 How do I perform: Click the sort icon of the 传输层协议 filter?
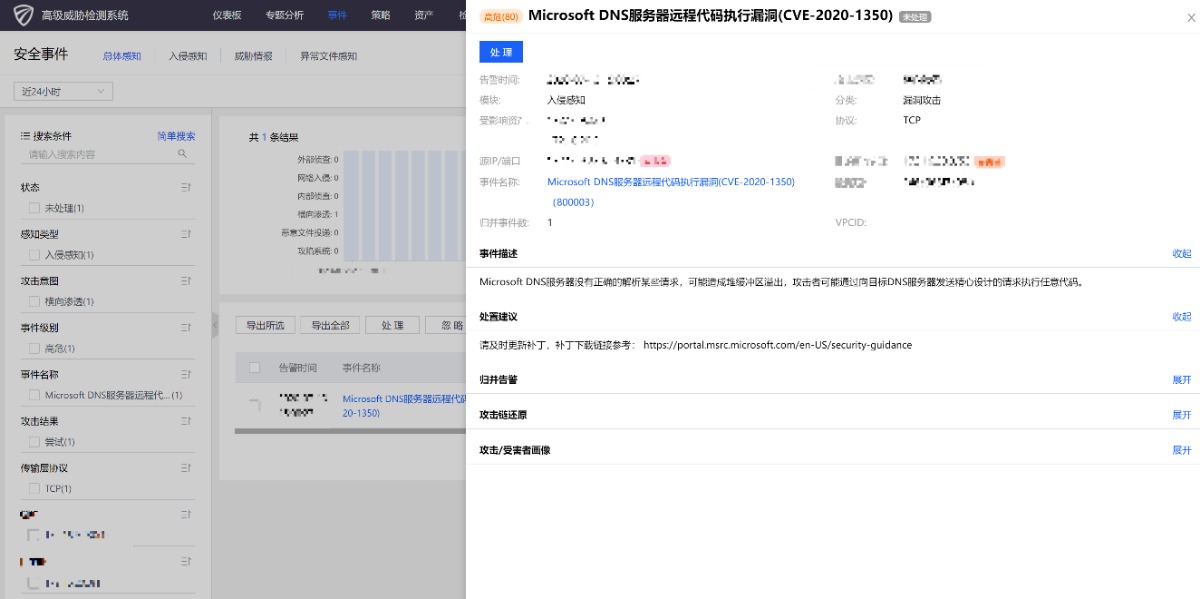tap(186, 468)
